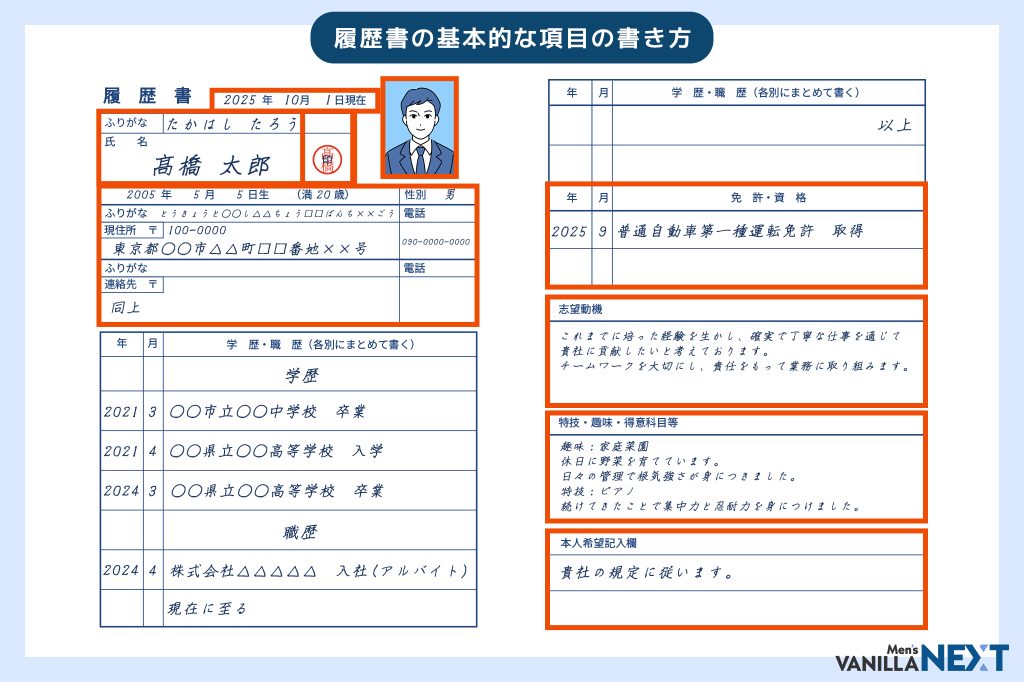1024x682 pixels.
Task: Click the 性別 gender field
Action: point(437,194)
